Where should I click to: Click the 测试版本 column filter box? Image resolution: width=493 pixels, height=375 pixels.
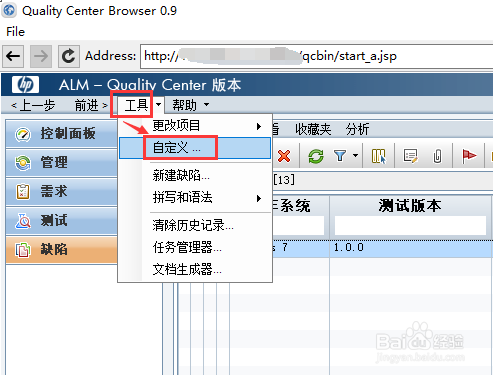click(410, 225)
